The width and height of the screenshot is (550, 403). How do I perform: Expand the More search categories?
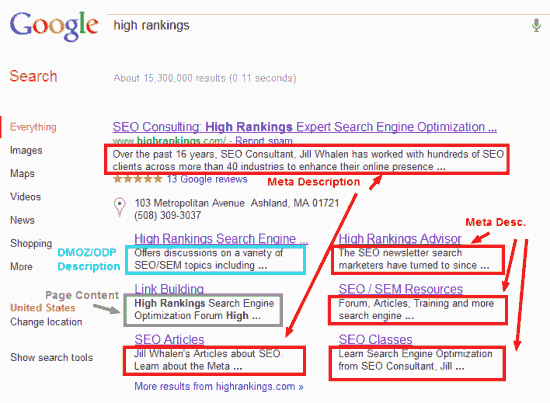[21, 266]
